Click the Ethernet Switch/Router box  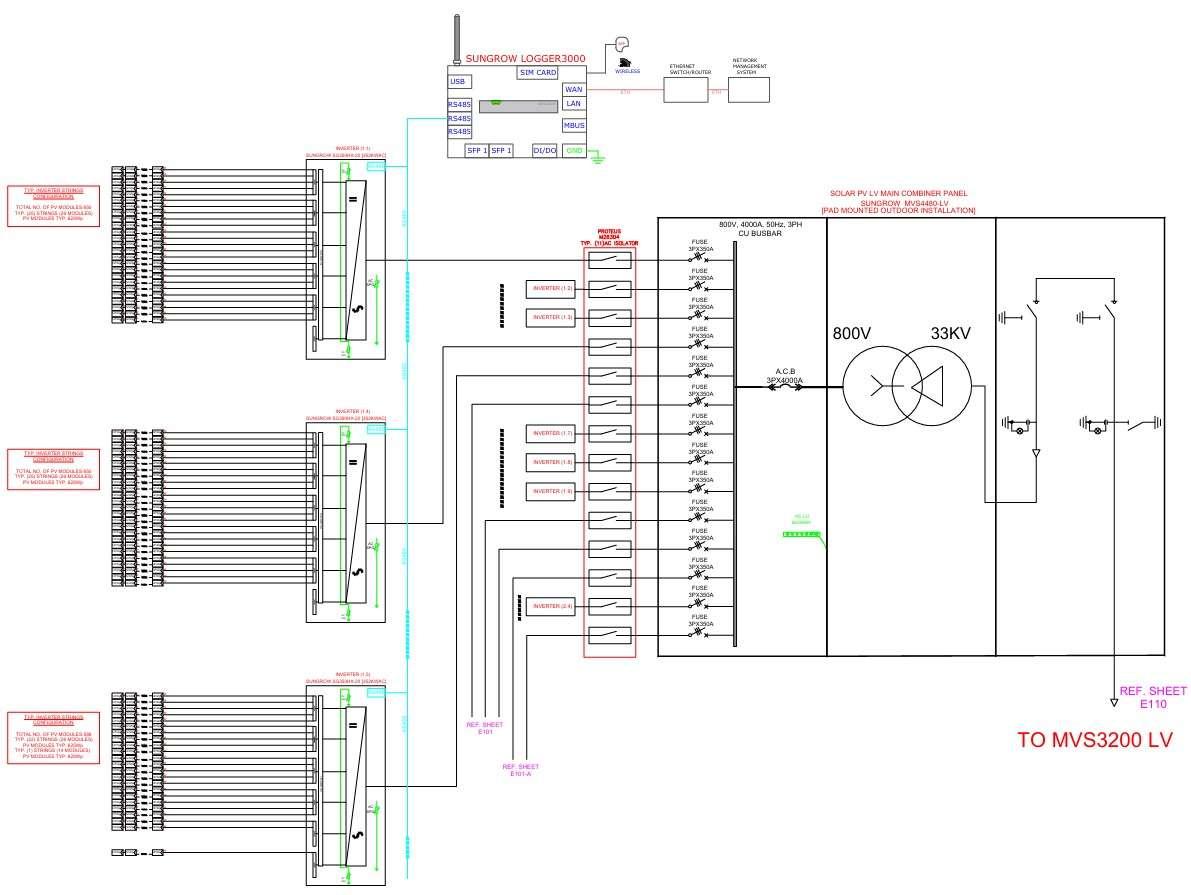pos(688,89)
